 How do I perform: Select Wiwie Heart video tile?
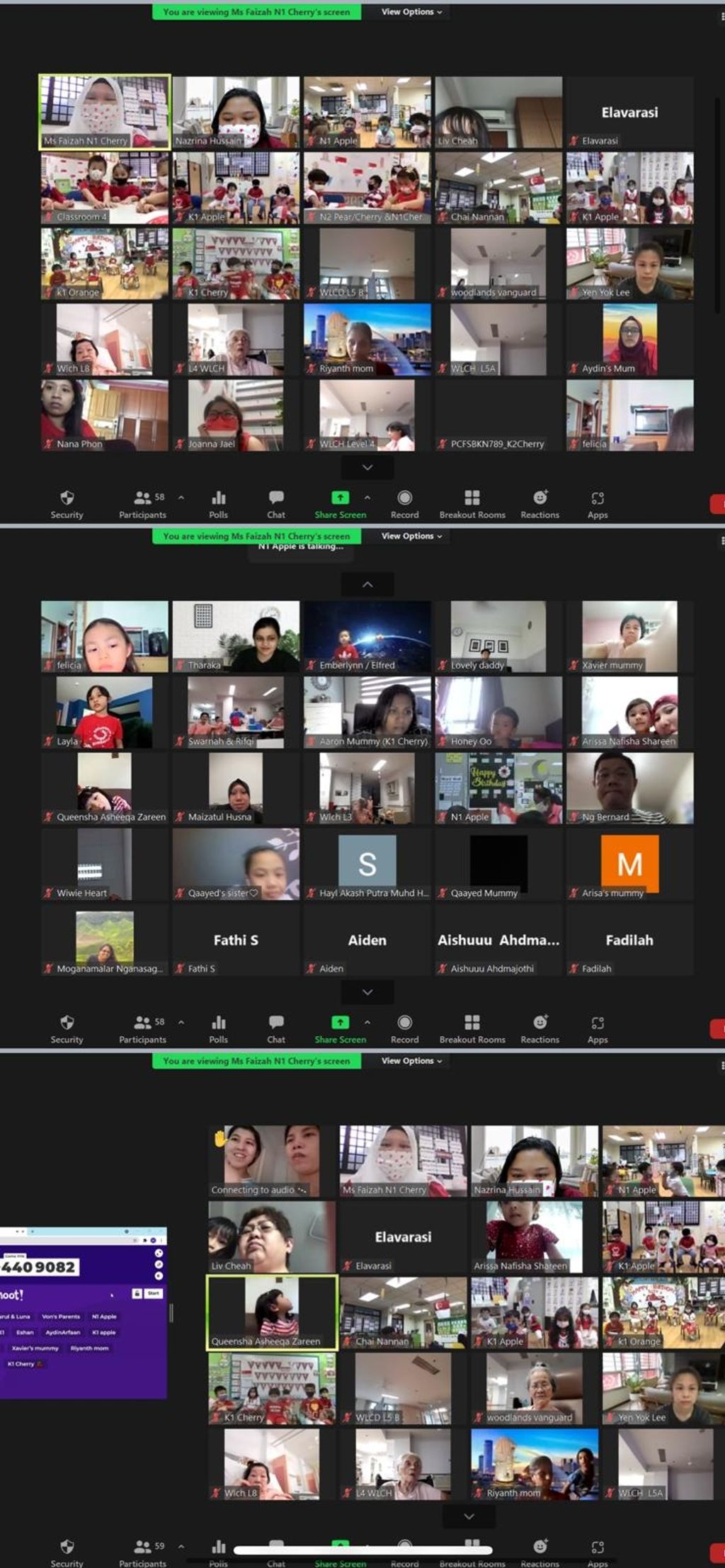[x=105, y=864]
